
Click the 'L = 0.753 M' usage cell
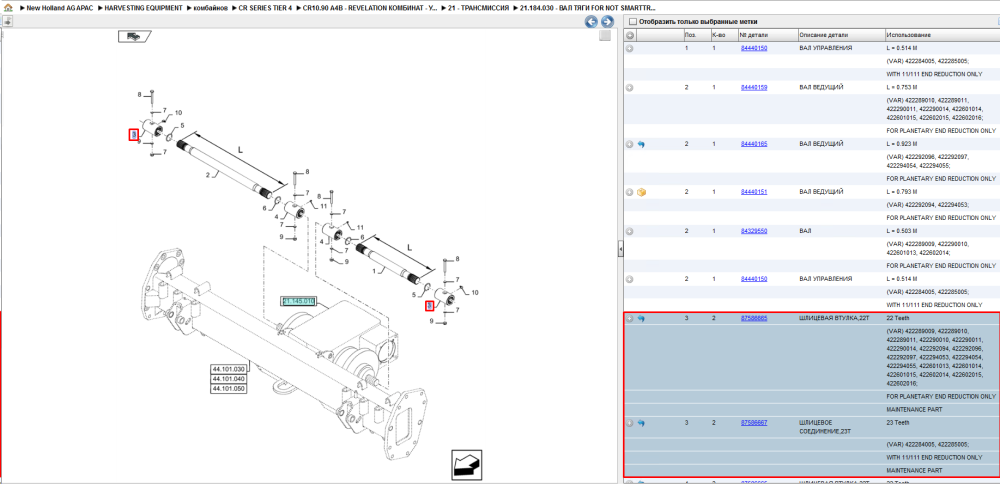901,87
